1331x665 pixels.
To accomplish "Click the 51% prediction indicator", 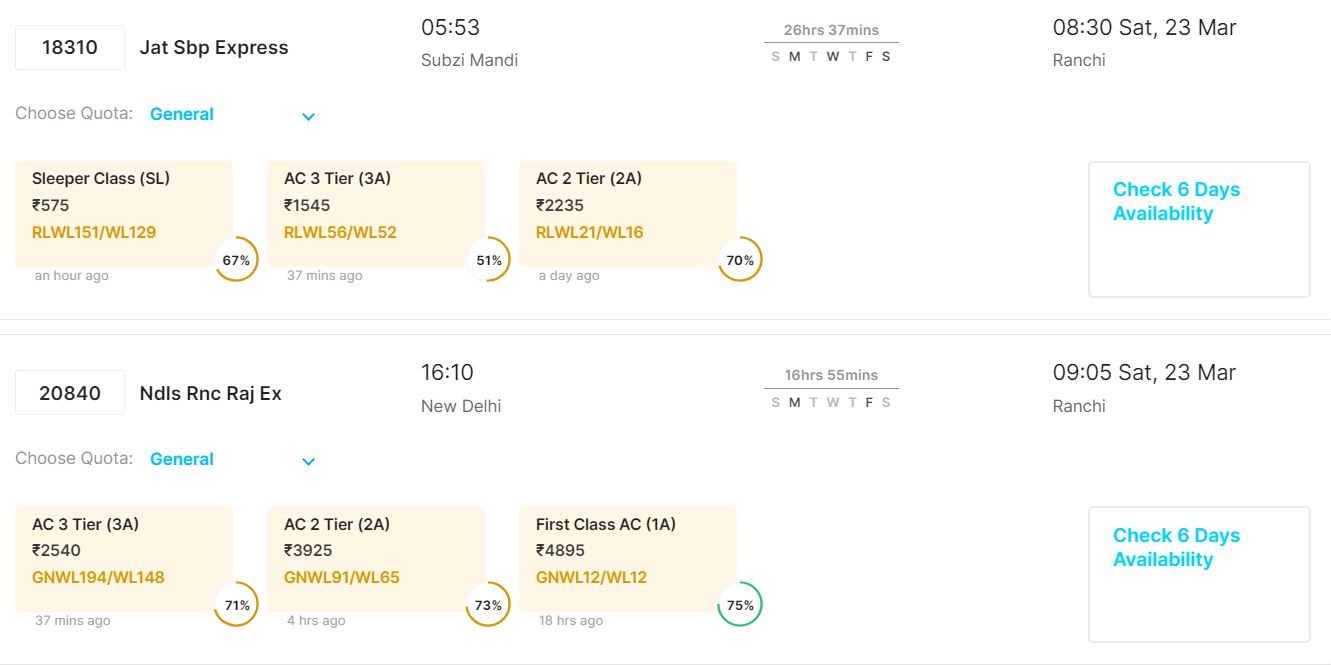I will pyautogui.click(x=489, y=260).
